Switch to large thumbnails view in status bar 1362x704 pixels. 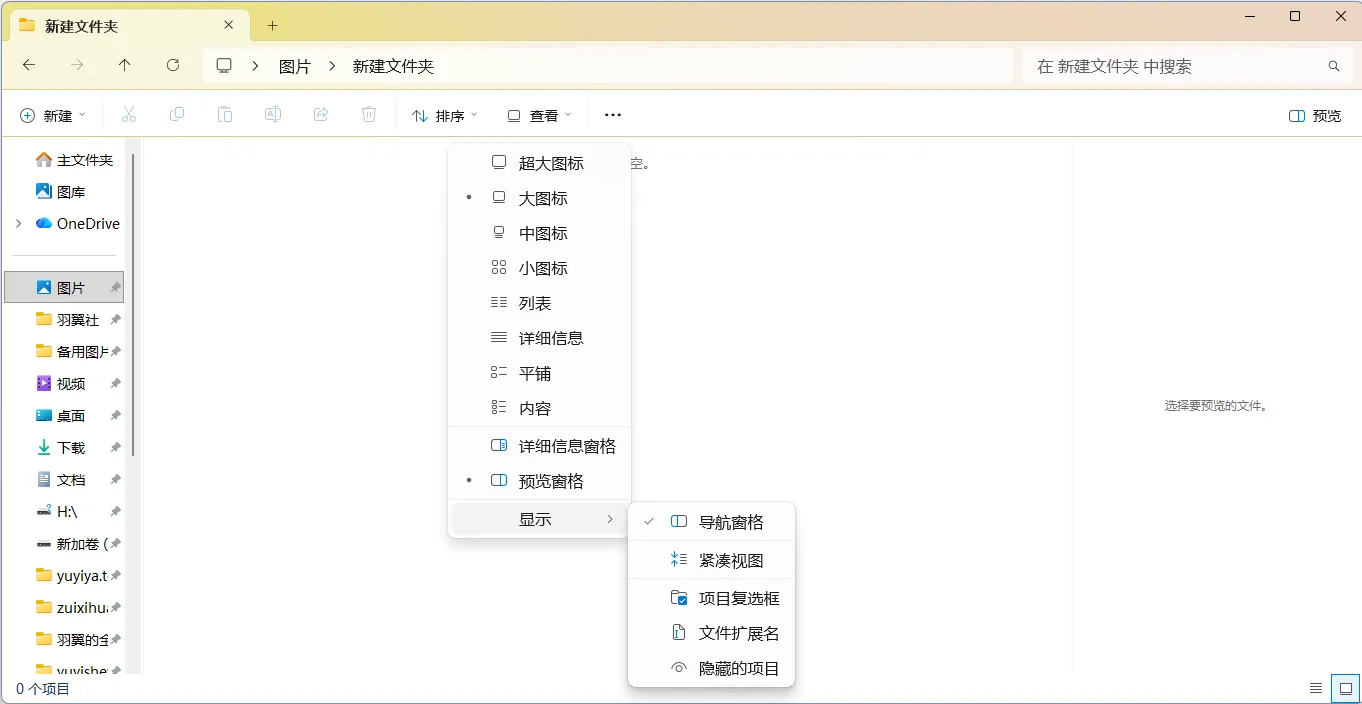click(x=1346, y=688)
